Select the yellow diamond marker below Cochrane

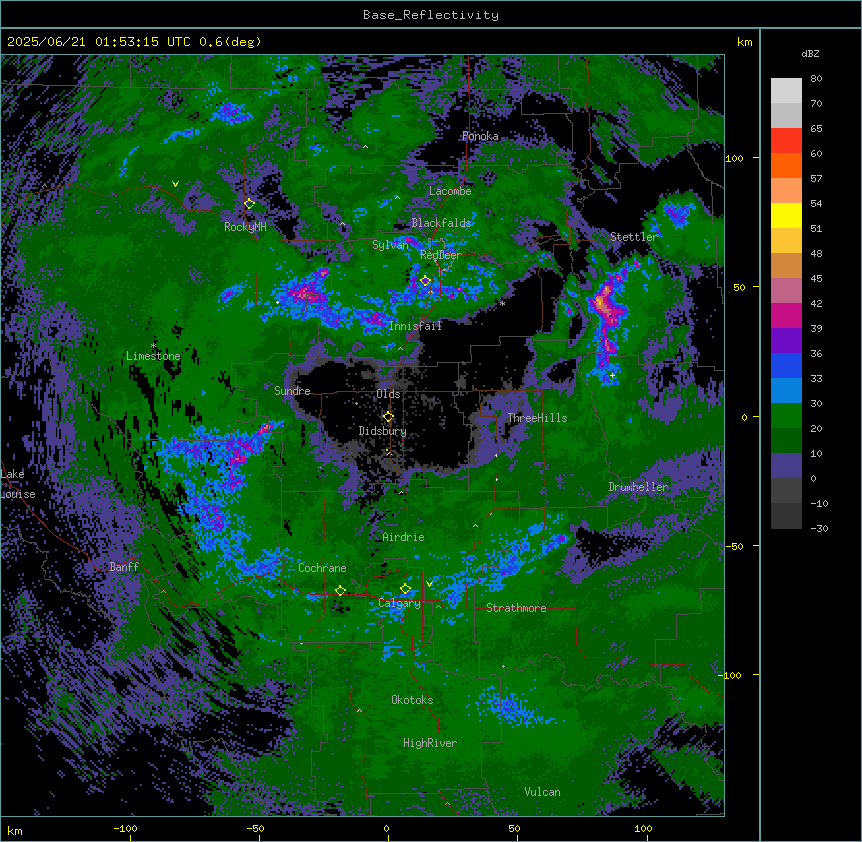click(x=341, y=590)
